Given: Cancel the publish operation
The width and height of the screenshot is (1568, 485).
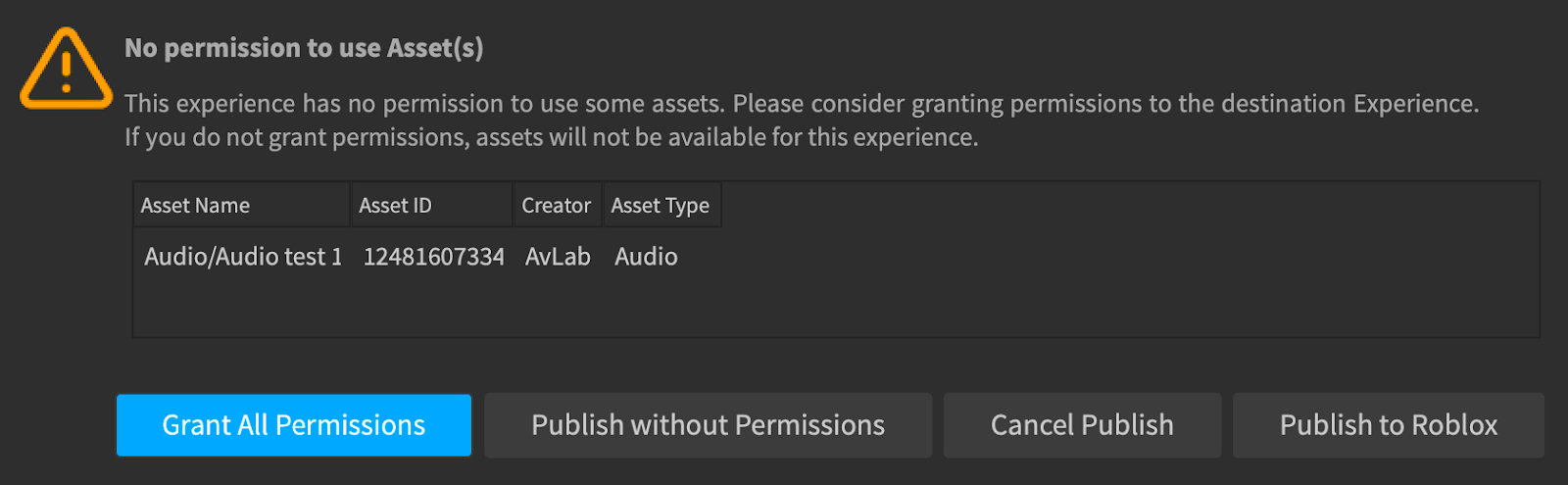Looking at the screenshot, I should click(x=1082, y=425).
